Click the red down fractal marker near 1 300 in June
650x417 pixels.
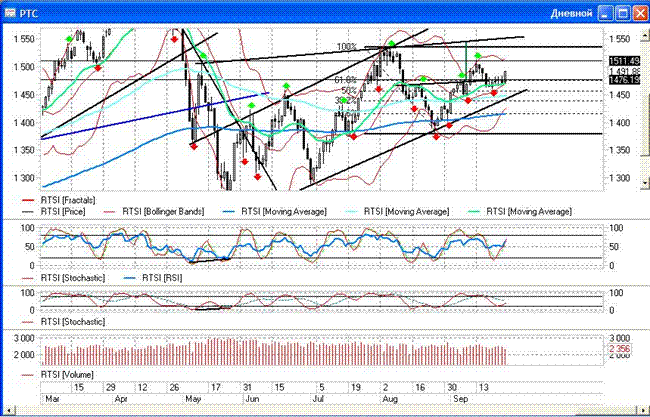(x=258, y=177)
